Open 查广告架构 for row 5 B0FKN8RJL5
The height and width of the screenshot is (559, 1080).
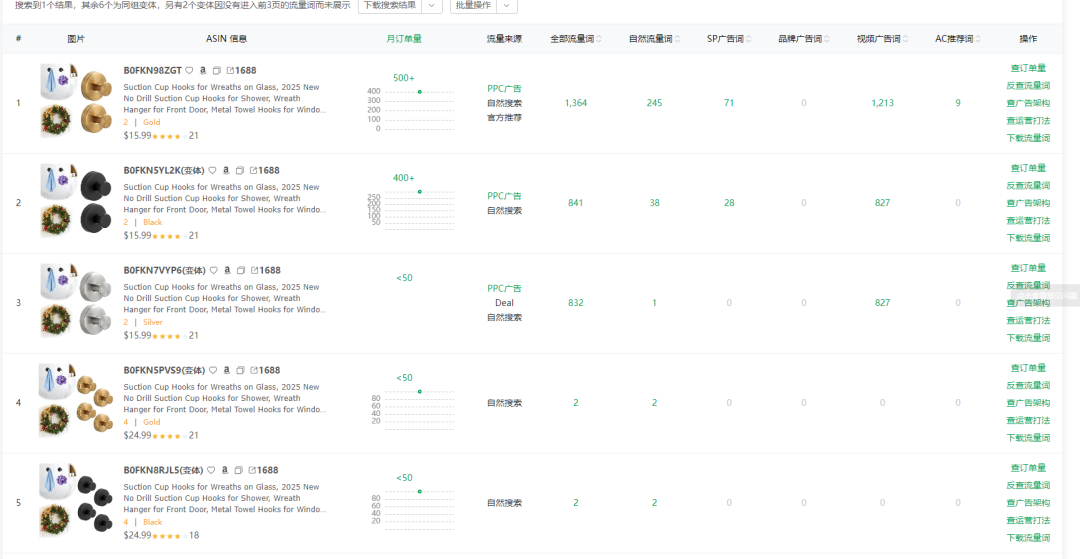tap(1028, 503)
